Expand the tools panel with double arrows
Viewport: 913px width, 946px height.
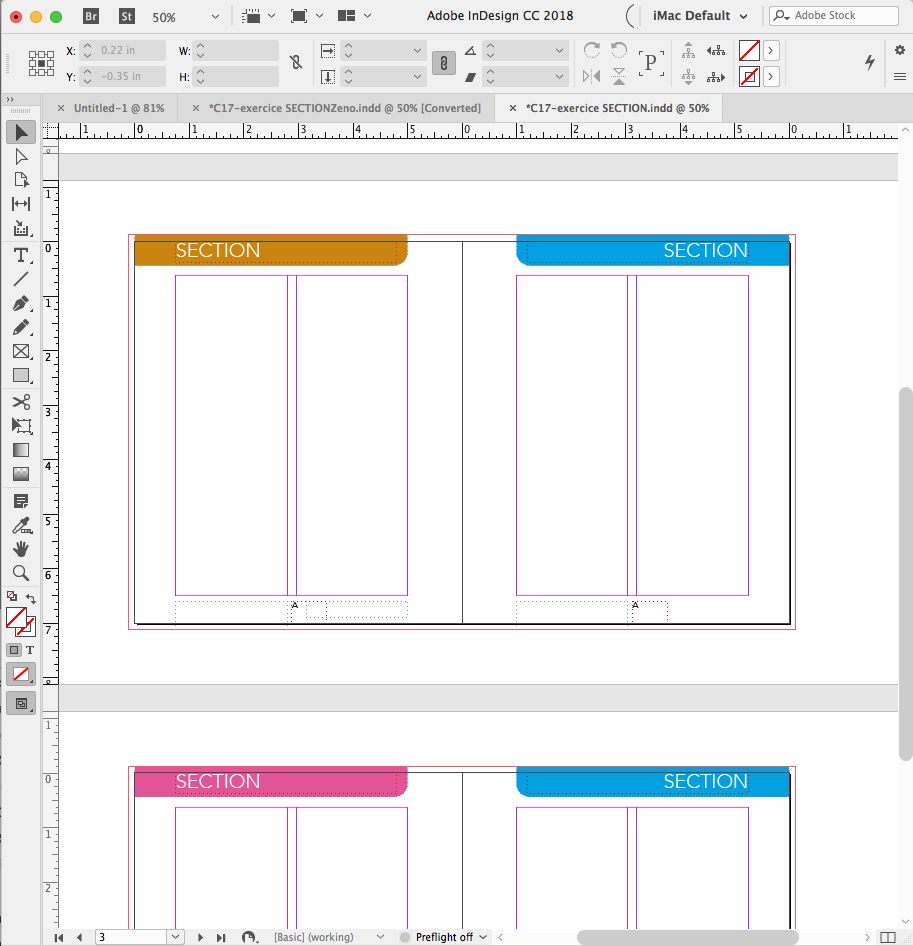click(10, 100)
